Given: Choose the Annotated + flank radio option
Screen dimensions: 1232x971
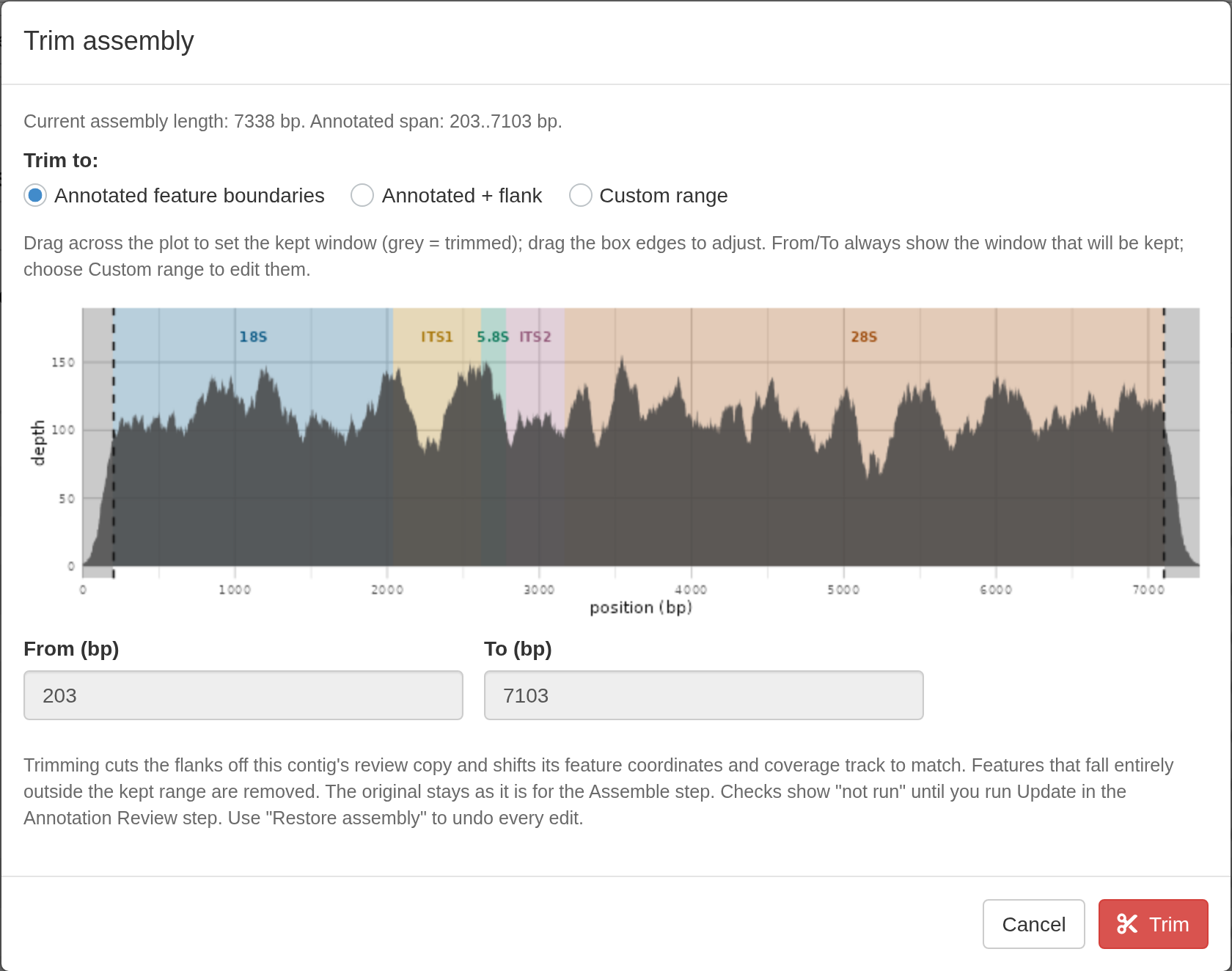Looking at the screenshot, I should click(362, 195).
